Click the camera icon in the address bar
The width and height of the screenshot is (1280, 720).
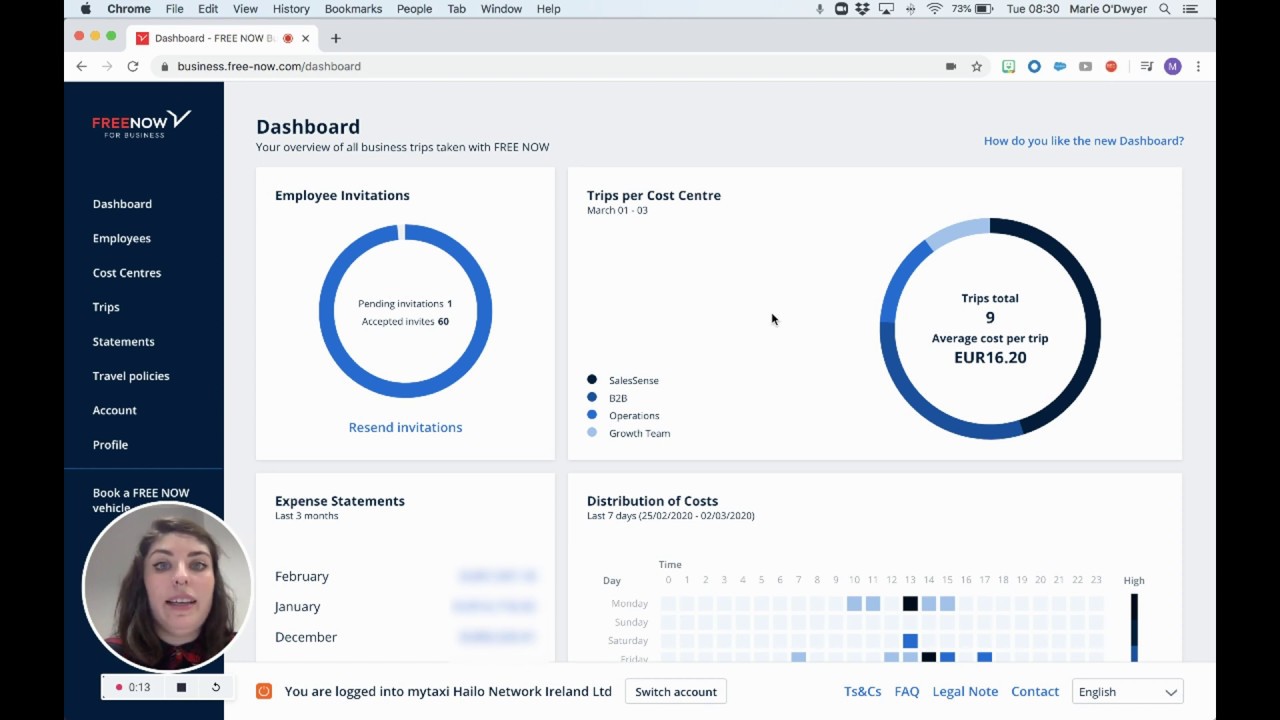[x=951, y=66]
